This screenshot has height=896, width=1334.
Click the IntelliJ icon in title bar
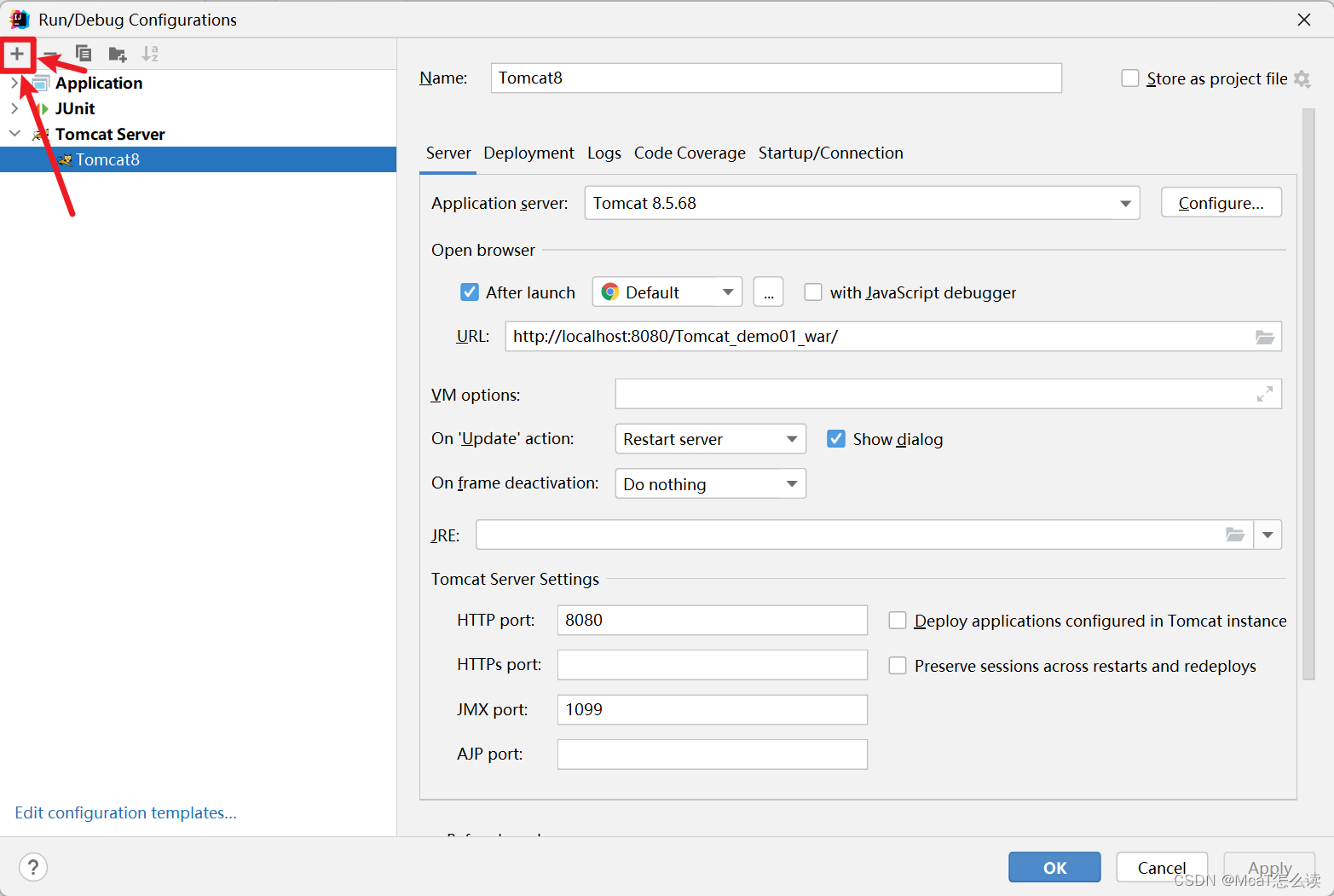(19, 20)
